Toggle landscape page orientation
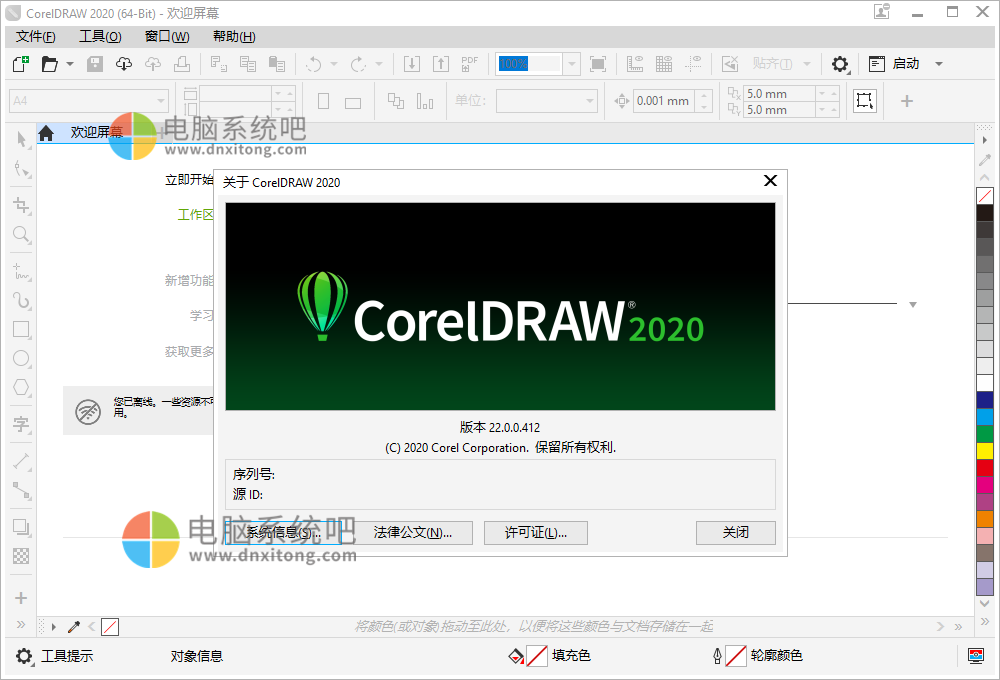 point(353,102)
